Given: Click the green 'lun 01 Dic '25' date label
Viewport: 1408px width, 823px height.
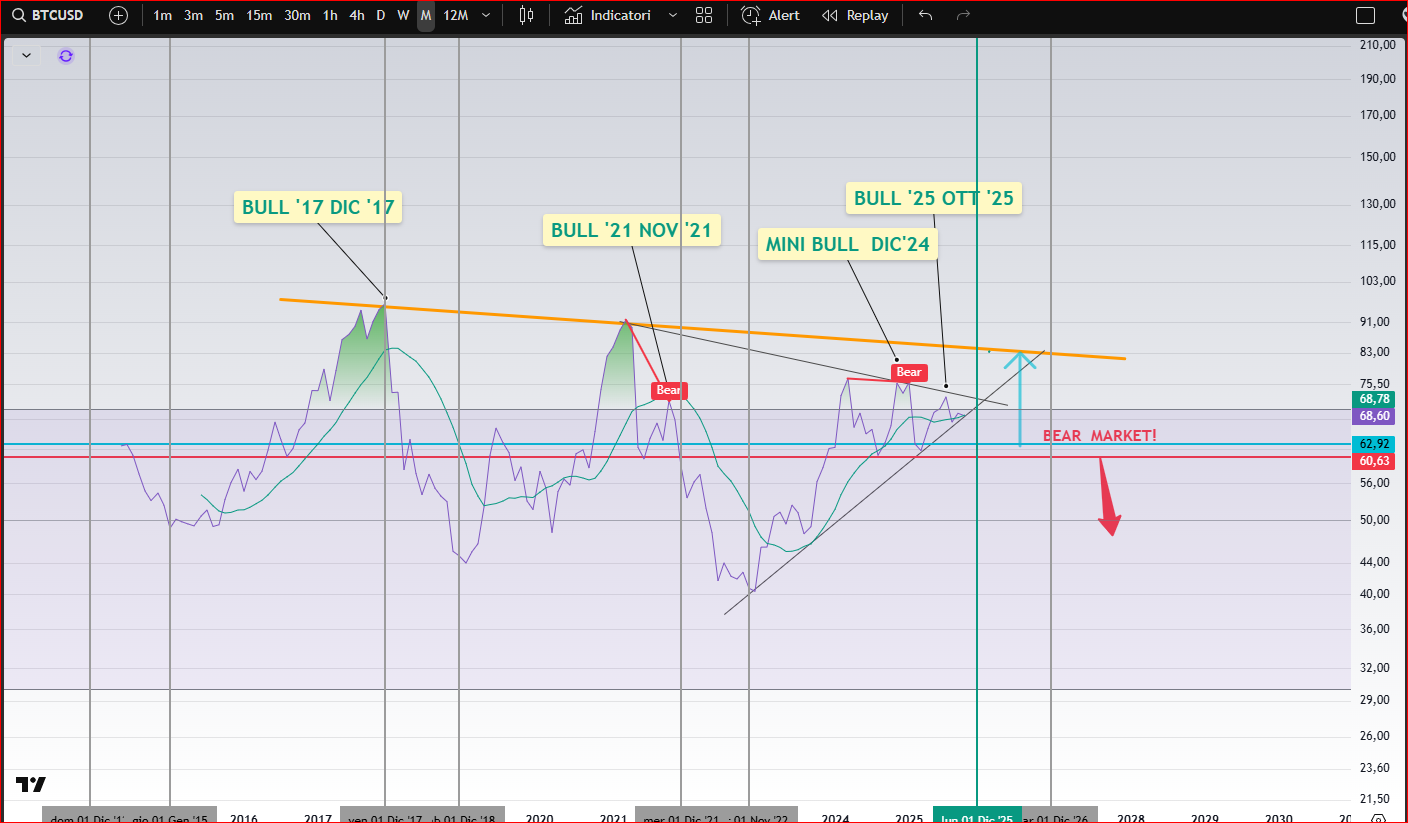Looking at the screenshot, I should [x=977, y=814].
